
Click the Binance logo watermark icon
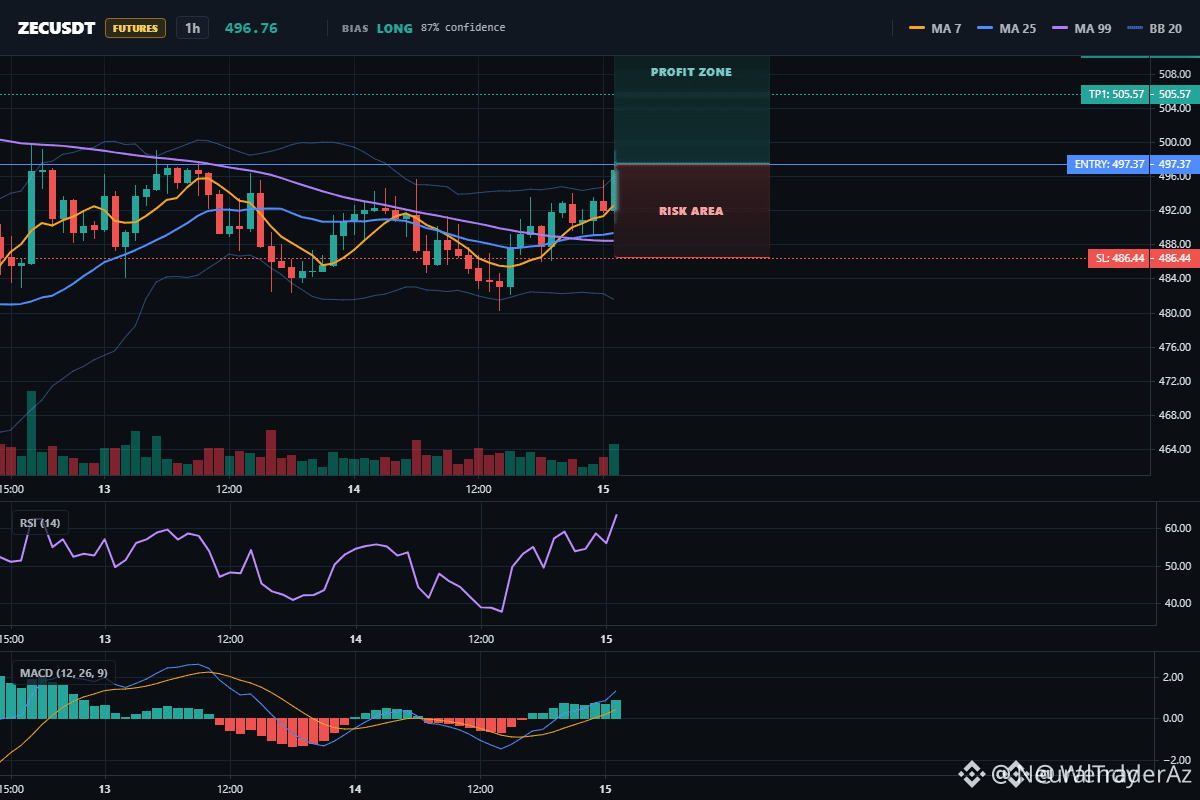pyautogui.click(x=971, y=773)
